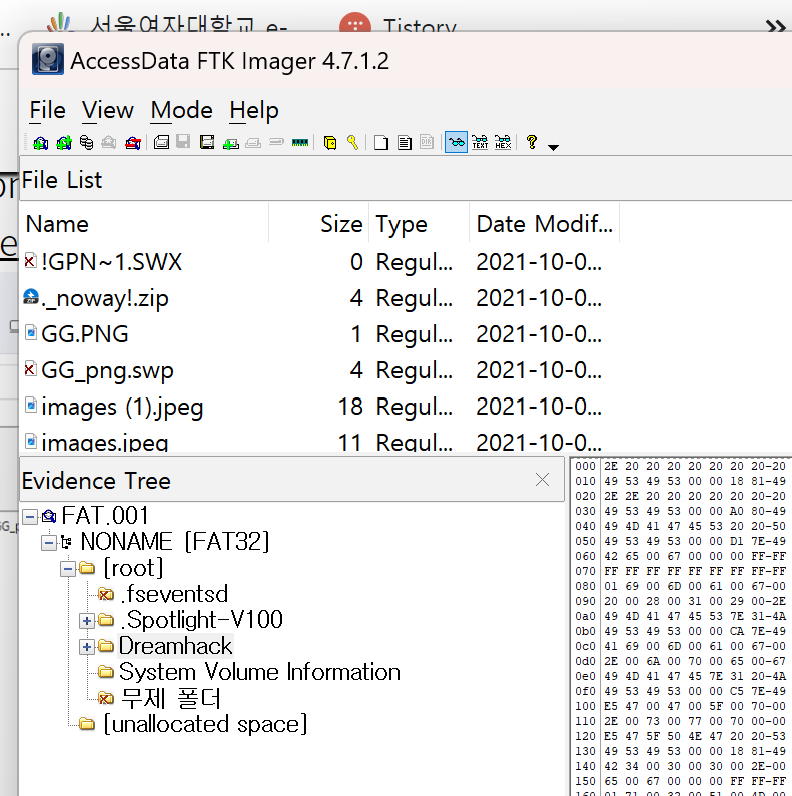Open browser bookmarks overflow chevron

(x=776, y=25)
